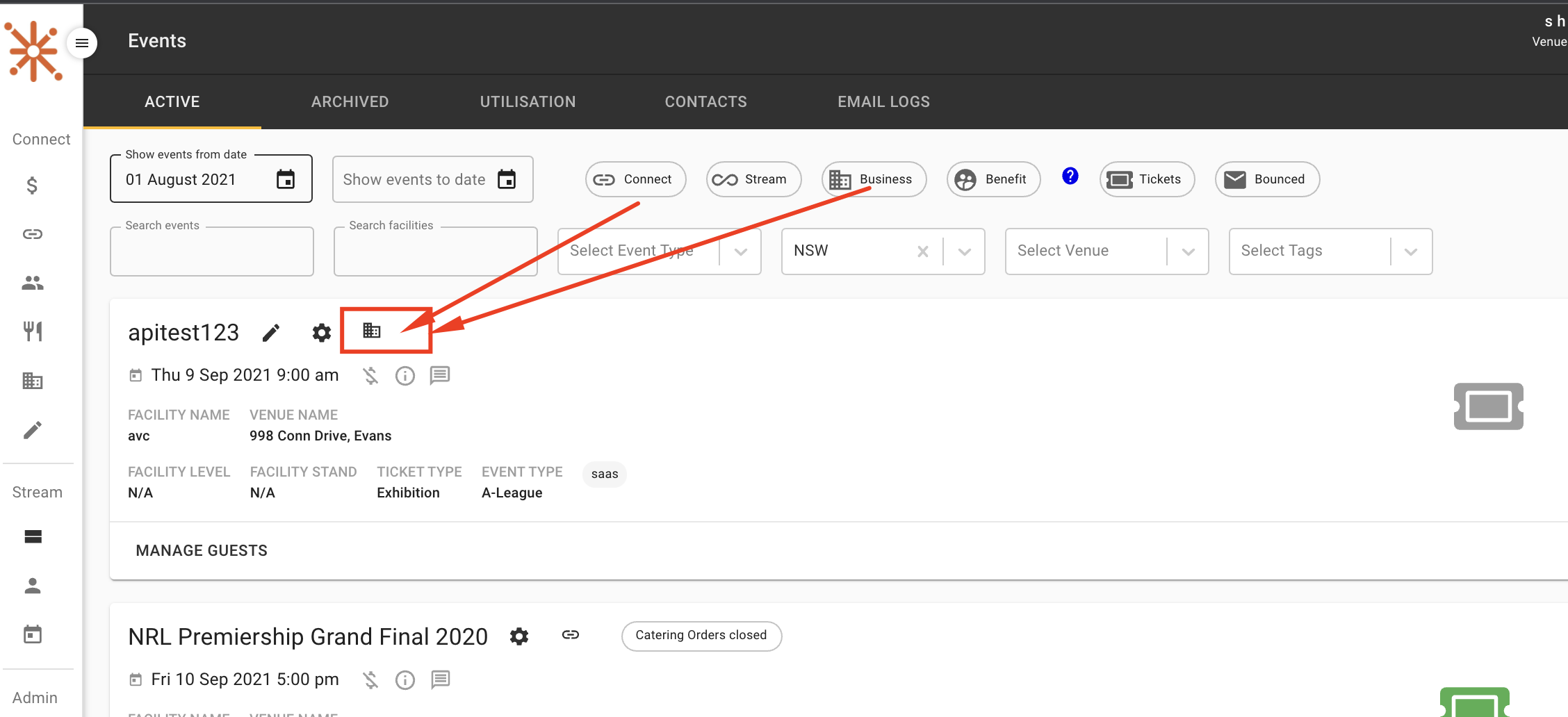
Task: Click the grey ticket icon for apitest123
Action: pos(1488,406)
